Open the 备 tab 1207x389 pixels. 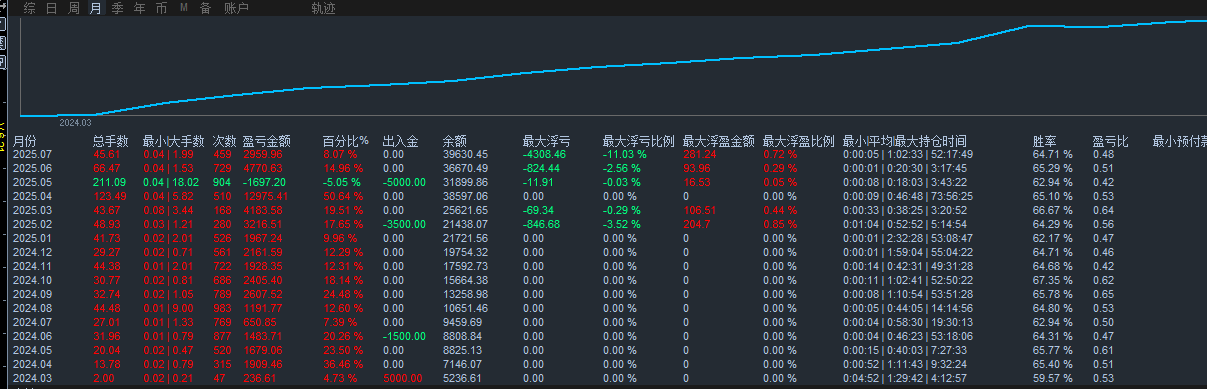(205, 8)
